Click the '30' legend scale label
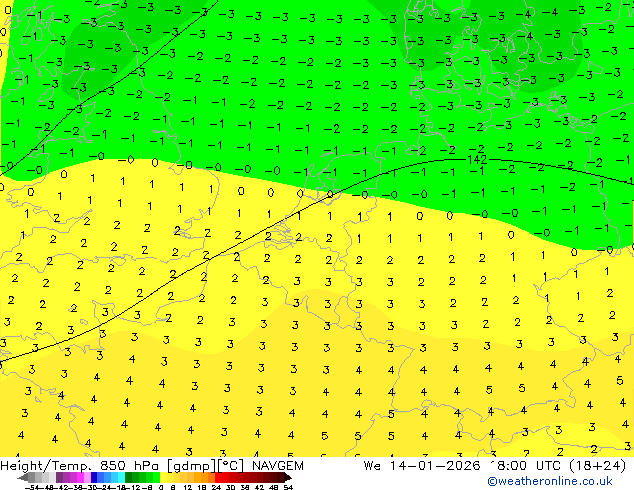634x490 pixels. click(230, 488)
